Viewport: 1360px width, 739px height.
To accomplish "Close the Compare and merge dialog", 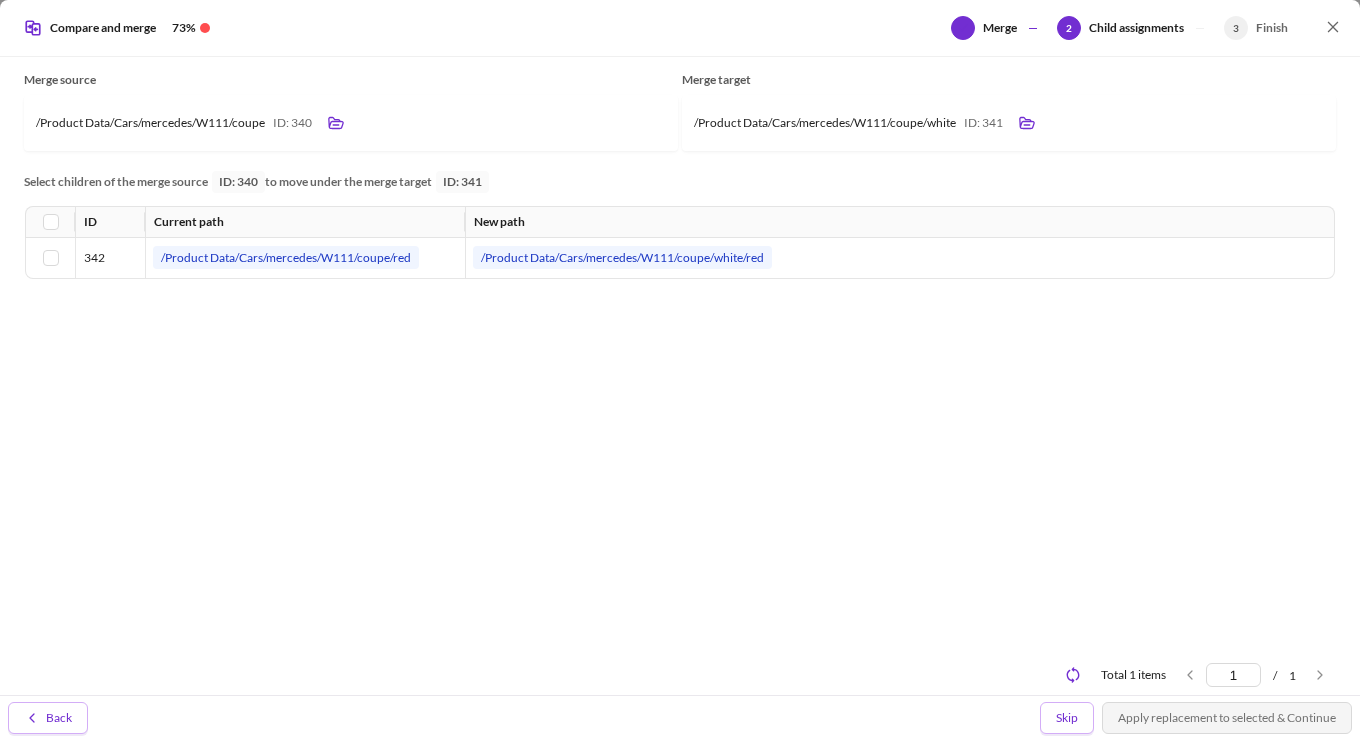I will [1333, 27].
